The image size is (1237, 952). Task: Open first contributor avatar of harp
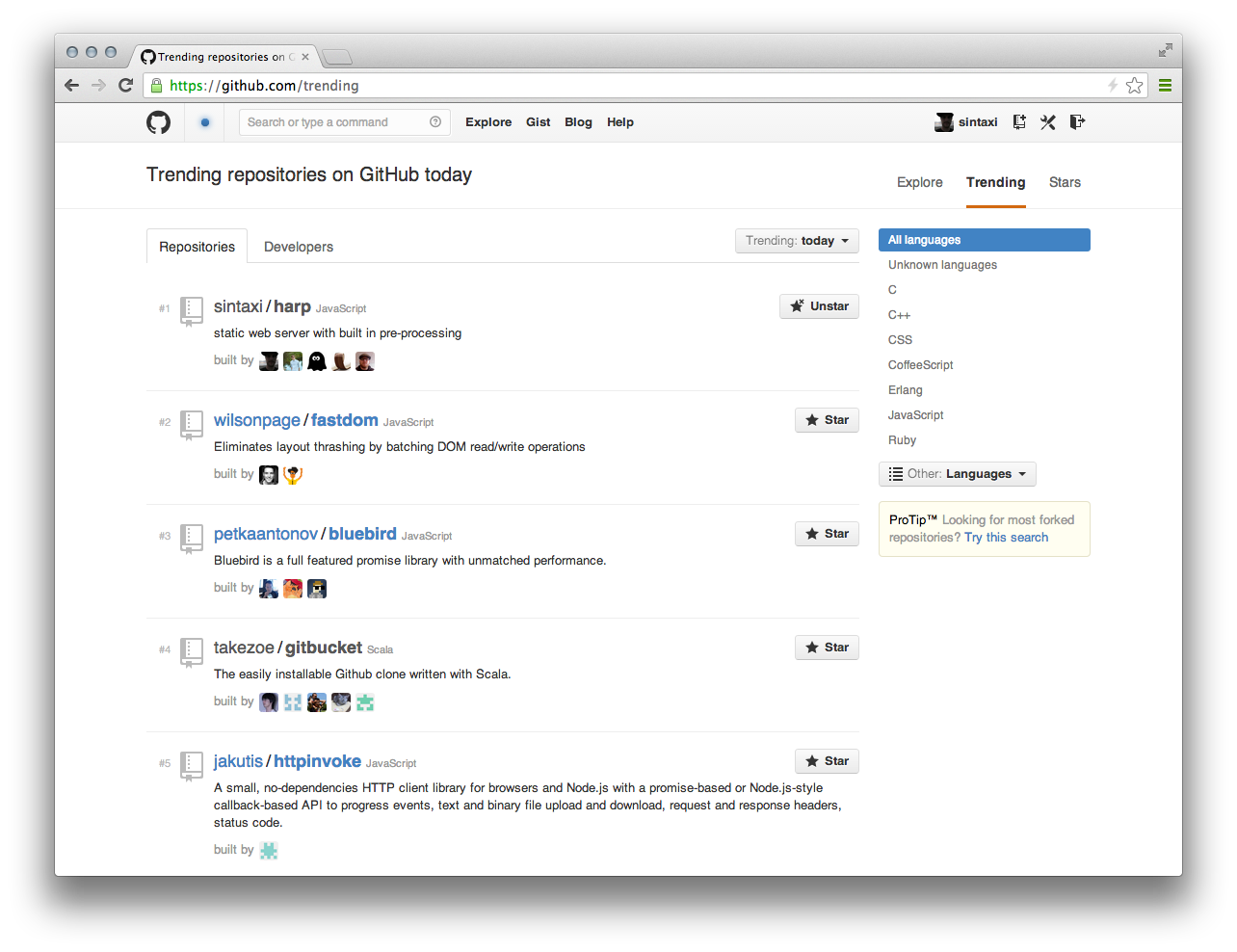point(269,361)
